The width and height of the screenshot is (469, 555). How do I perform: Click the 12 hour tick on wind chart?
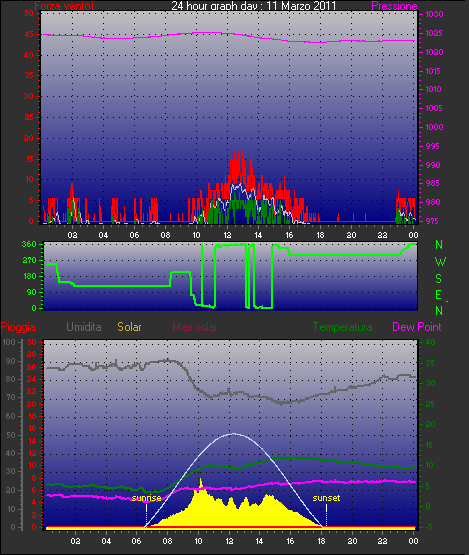[x=227, y=235]
